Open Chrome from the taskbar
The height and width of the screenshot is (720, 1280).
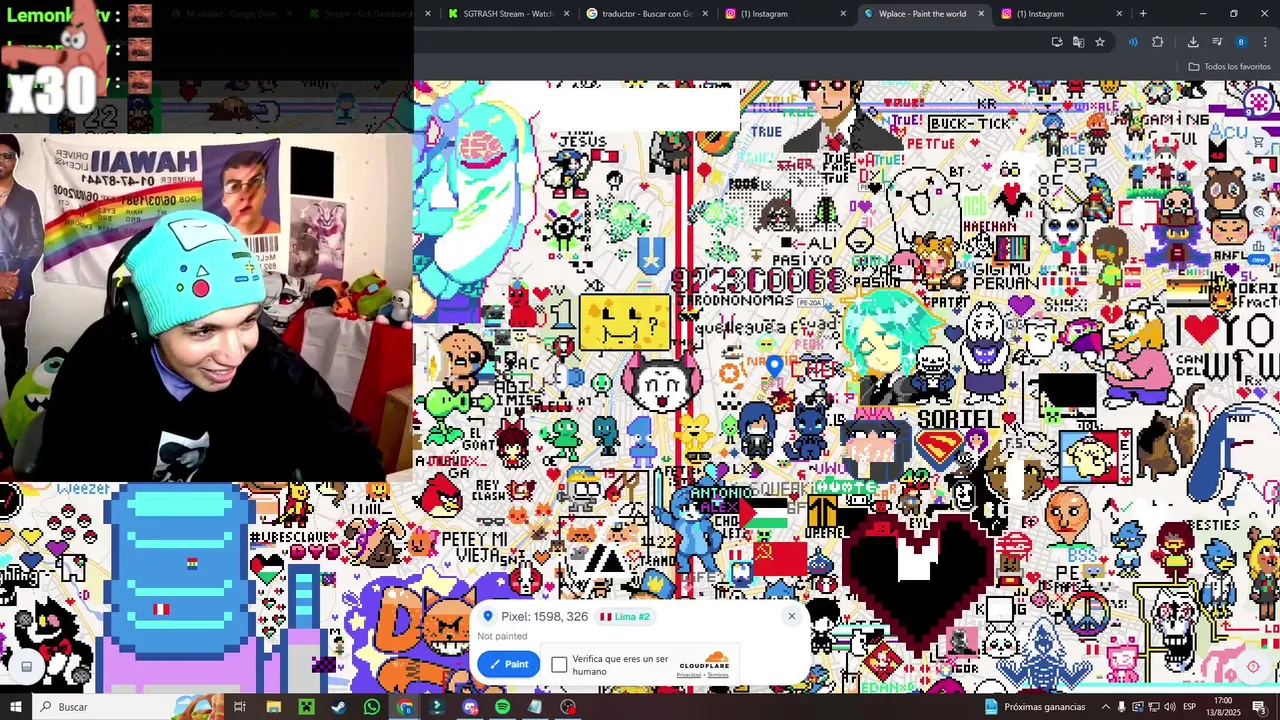tap(405, 707)
